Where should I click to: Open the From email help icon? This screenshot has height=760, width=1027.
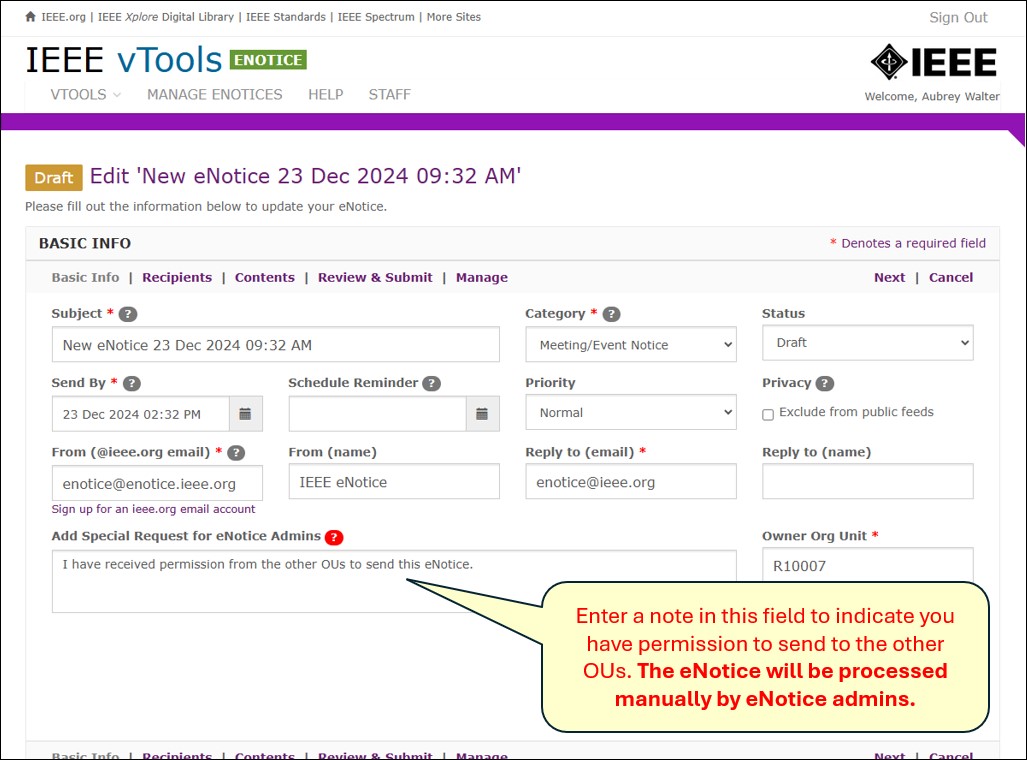[x=236, y=453]
